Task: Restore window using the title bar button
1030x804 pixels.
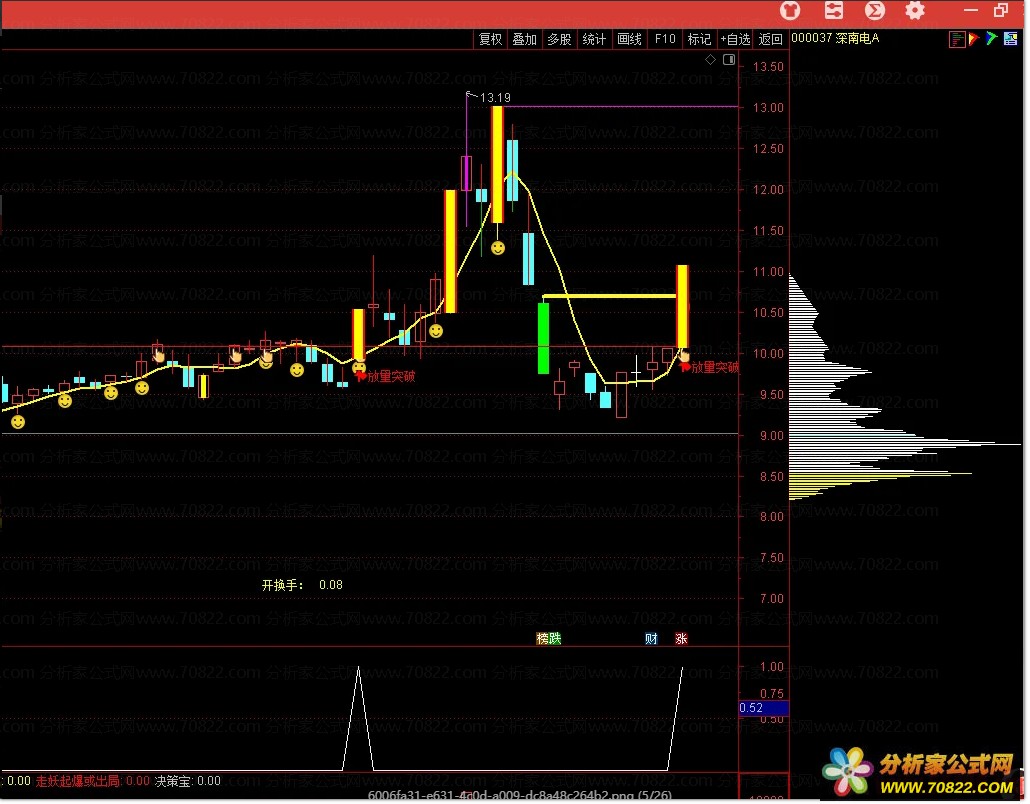Action: pos(1000,10)
